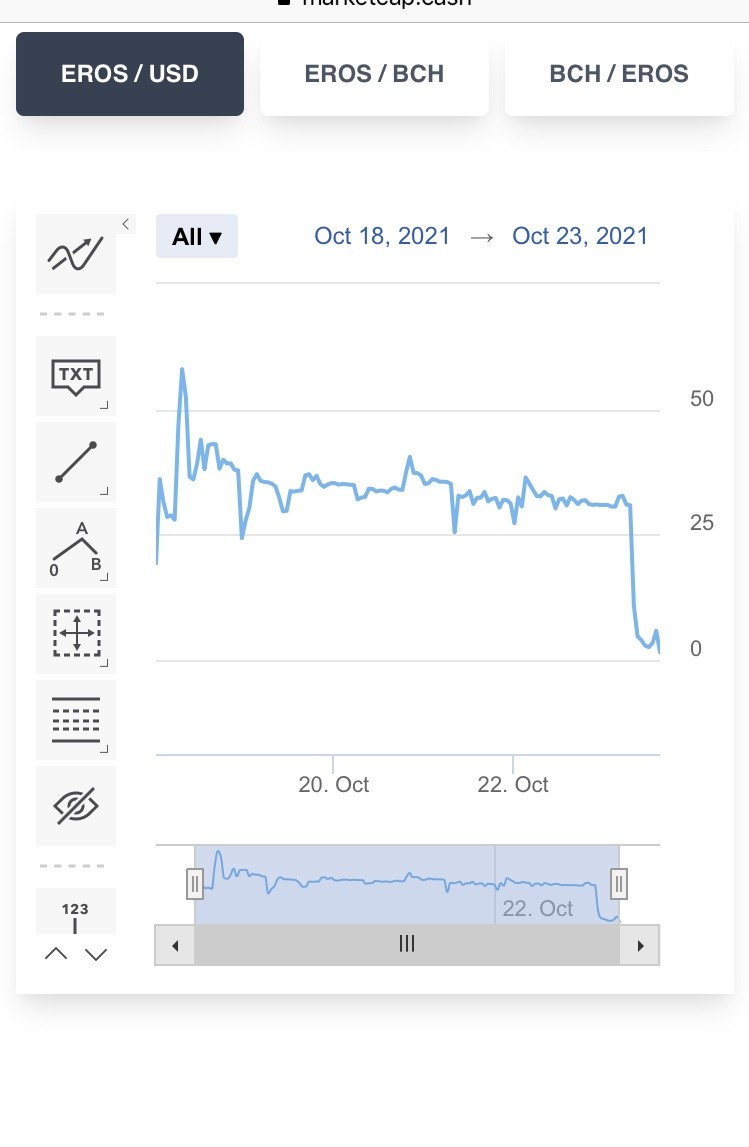The height and width of the screenshot is (1147, 749).
Task: Pick the Fibonacci lines tool
Action: (76, 720)
